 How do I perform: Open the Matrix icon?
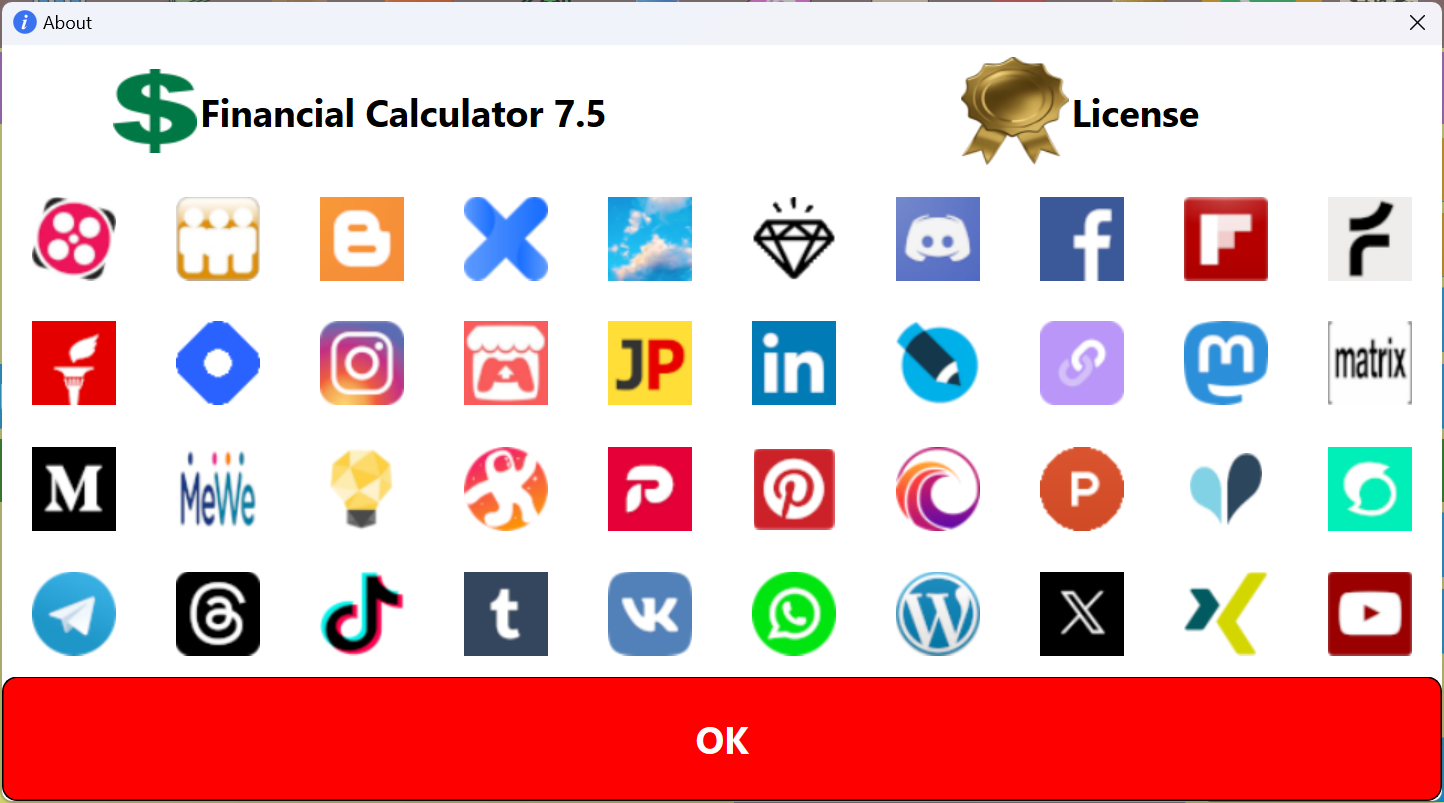point(1370,363)
